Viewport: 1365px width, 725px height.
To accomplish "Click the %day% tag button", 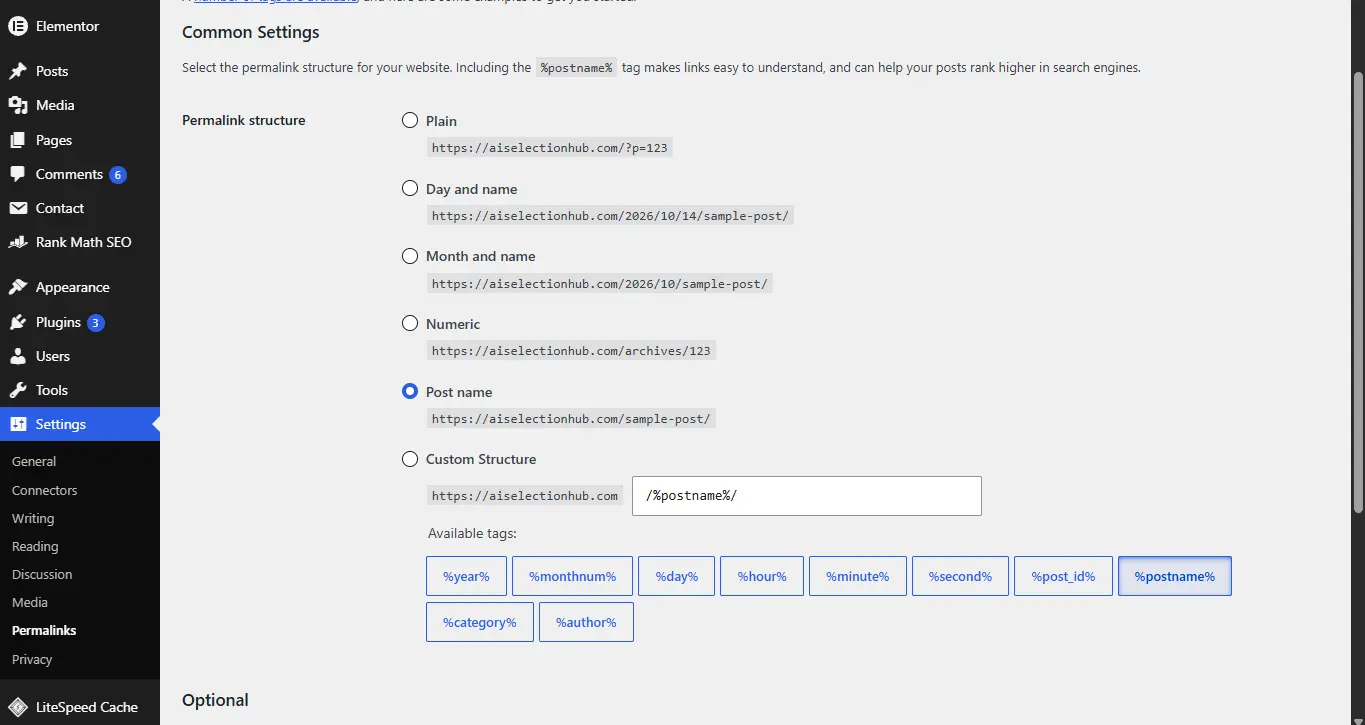I will pyautogui.click(x=676, y=576).
